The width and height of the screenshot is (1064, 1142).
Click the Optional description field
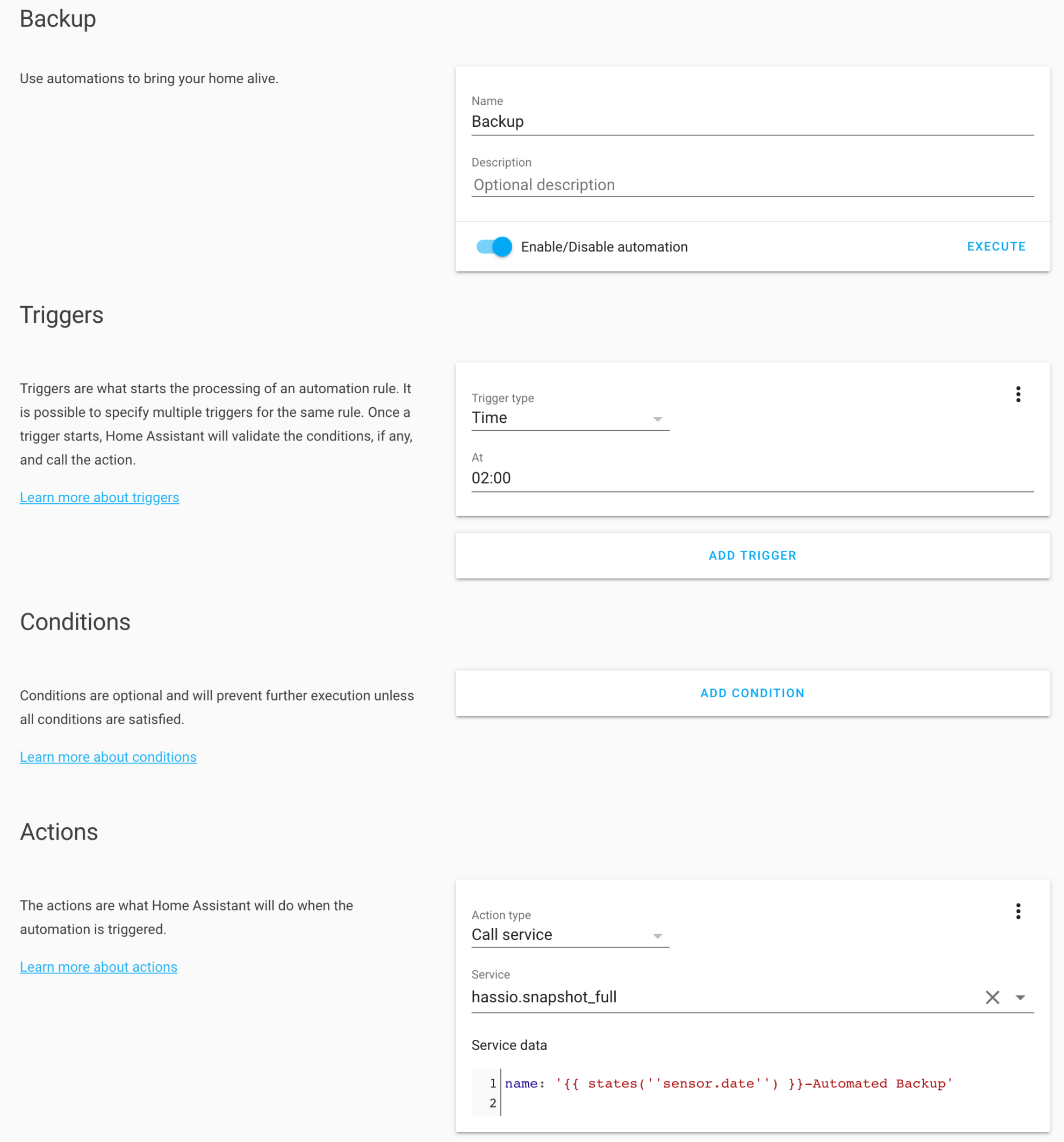[x=632, y=185]
